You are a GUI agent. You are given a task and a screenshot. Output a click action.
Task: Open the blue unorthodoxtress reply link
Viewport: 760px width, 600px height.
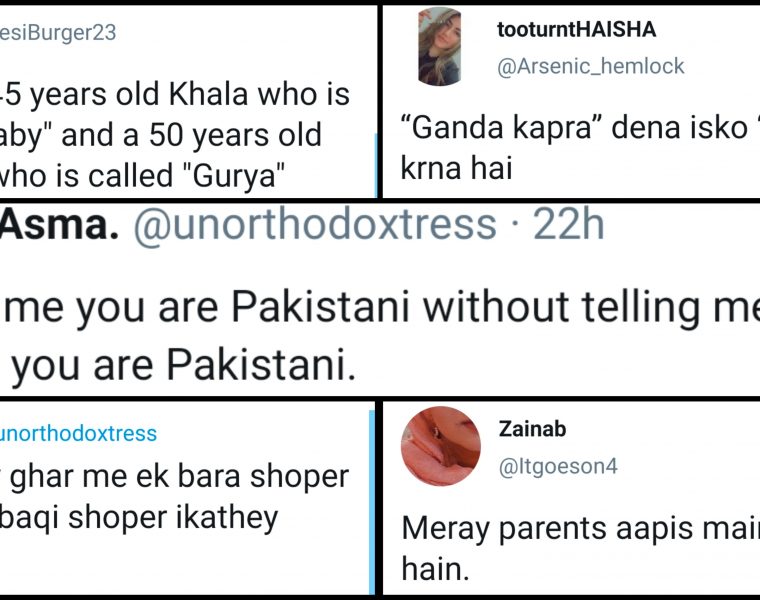coord(78,433)
